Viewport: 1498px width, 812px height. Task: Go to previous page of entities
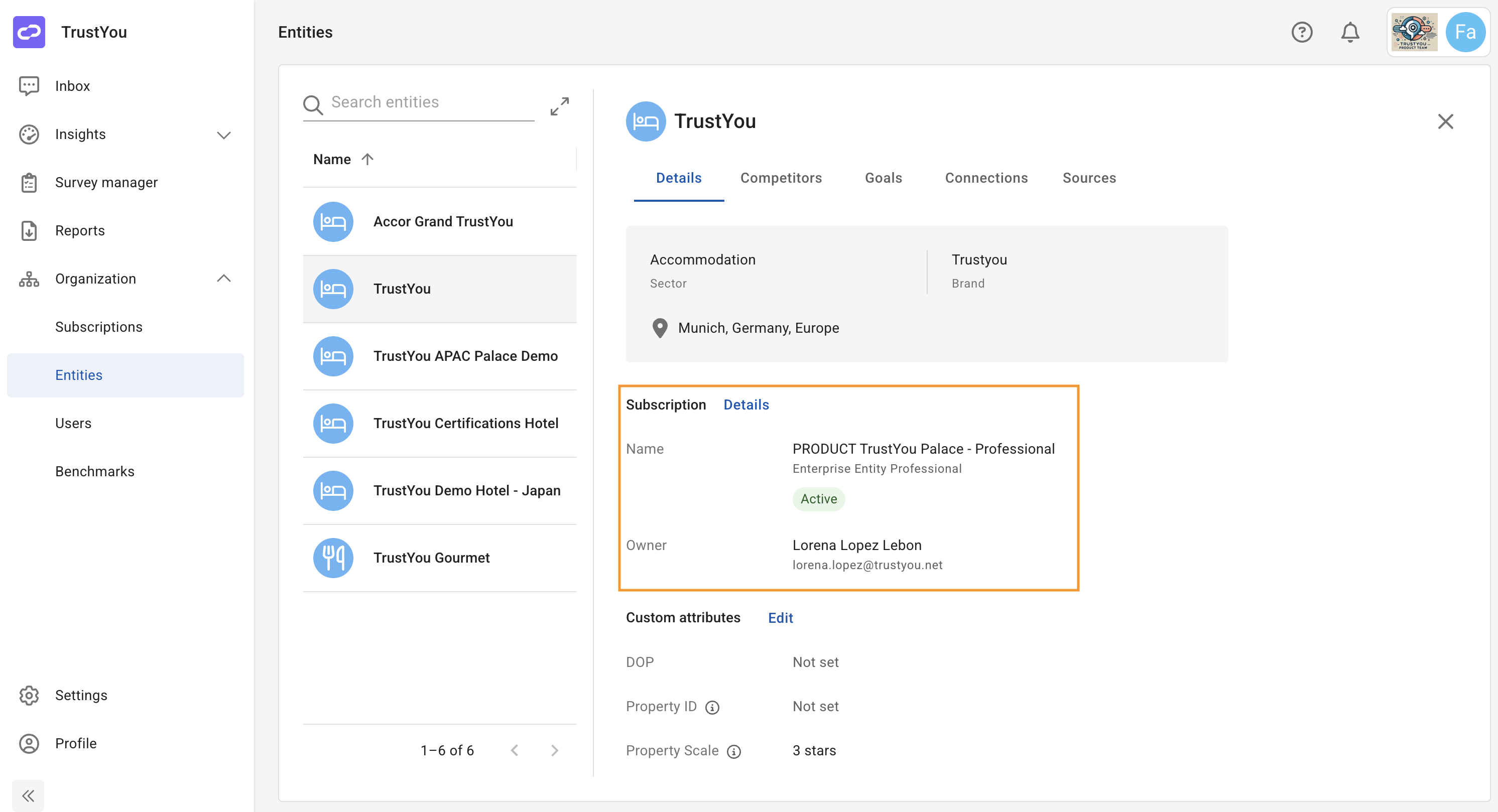point(514,750)
